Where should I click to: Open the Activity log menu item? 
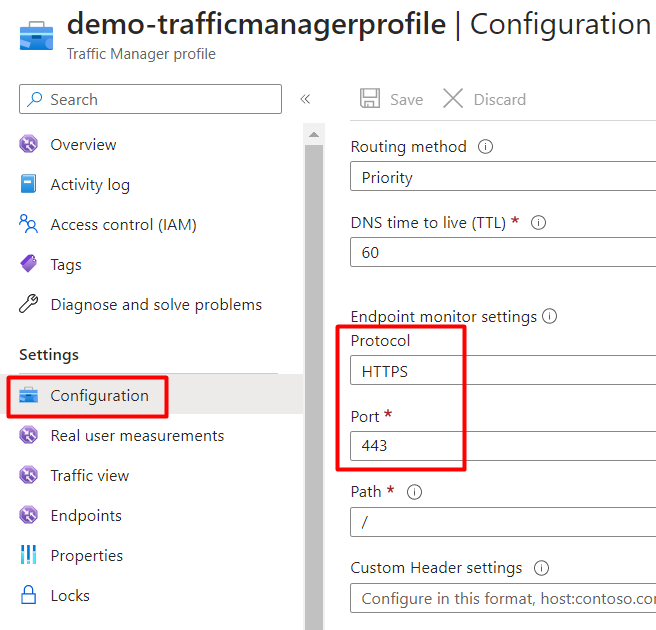pyautogui.click(x=90, y=185)
